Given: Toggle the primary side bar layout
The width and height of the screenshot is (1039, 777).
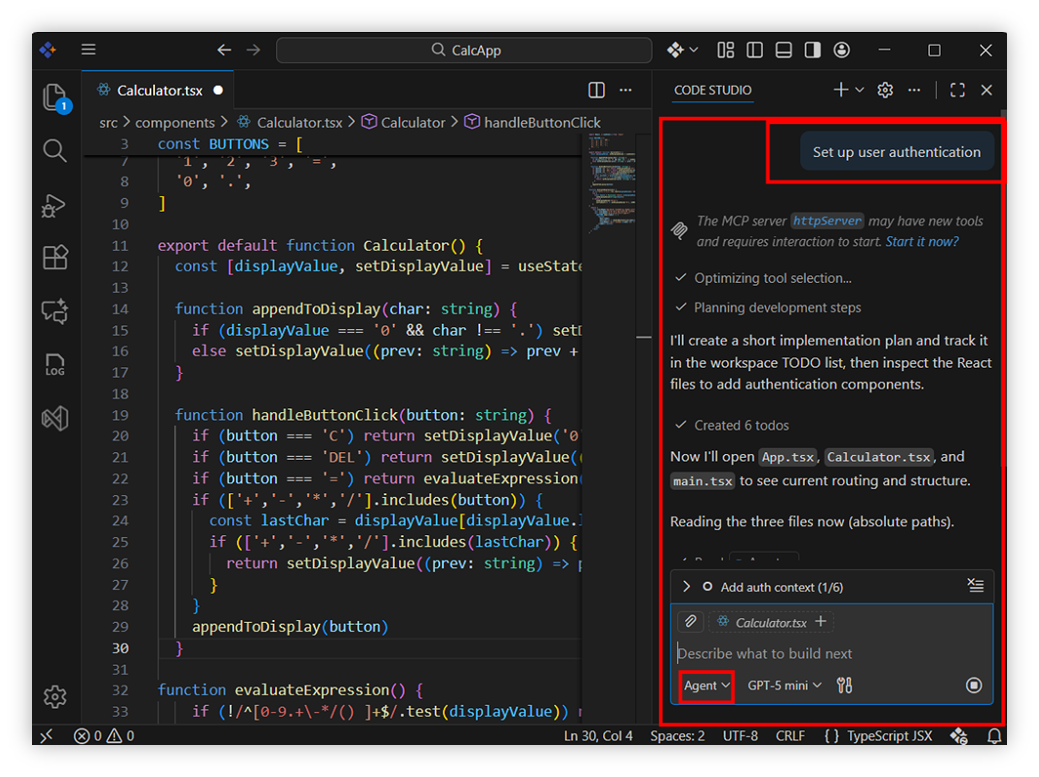Looking at the screenshot, I should 755,50.
